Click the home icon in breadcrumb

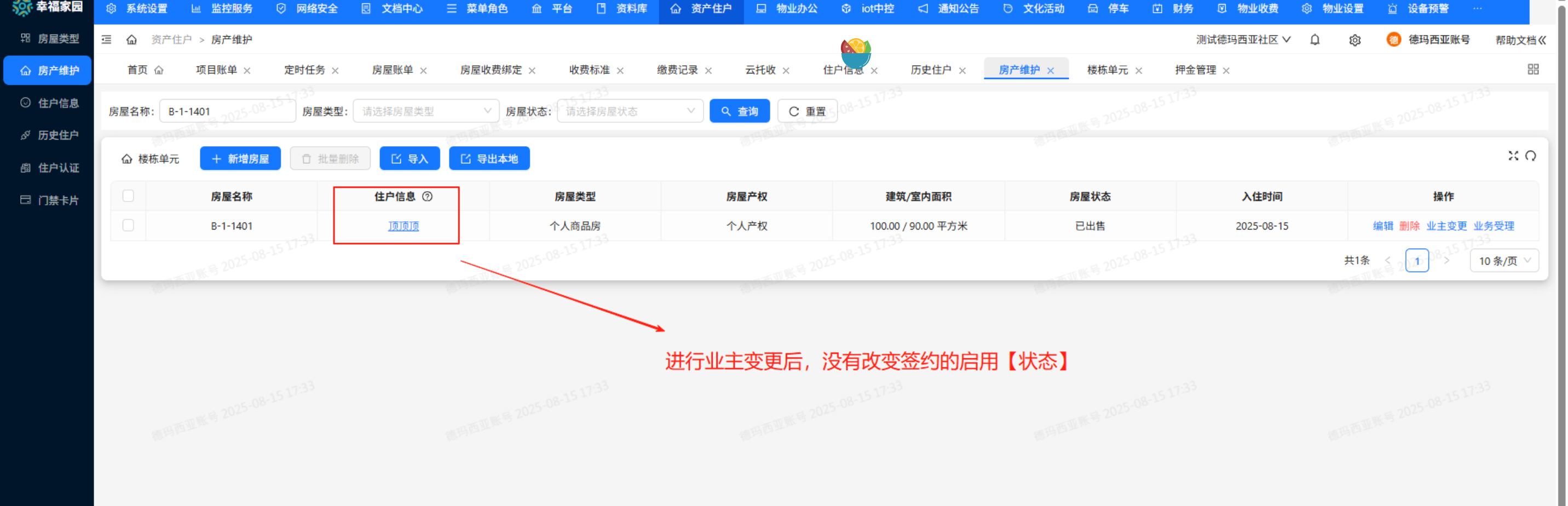(131, 40)
